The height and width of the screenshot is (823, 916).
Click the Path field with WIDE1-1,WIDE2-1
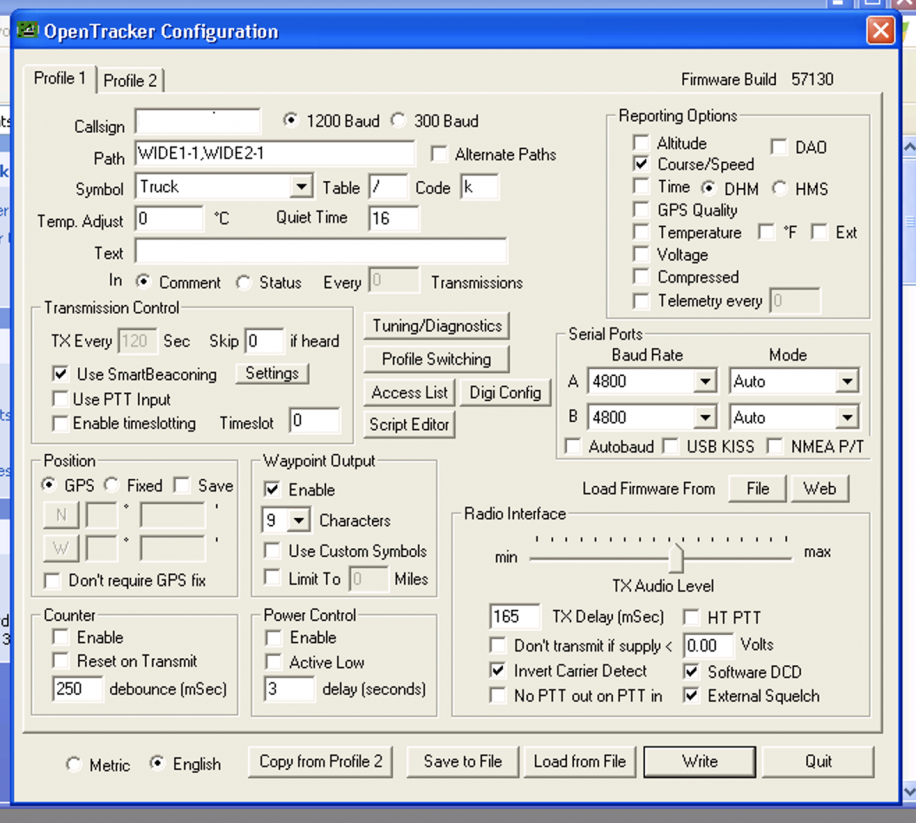(x=275, y=154)
